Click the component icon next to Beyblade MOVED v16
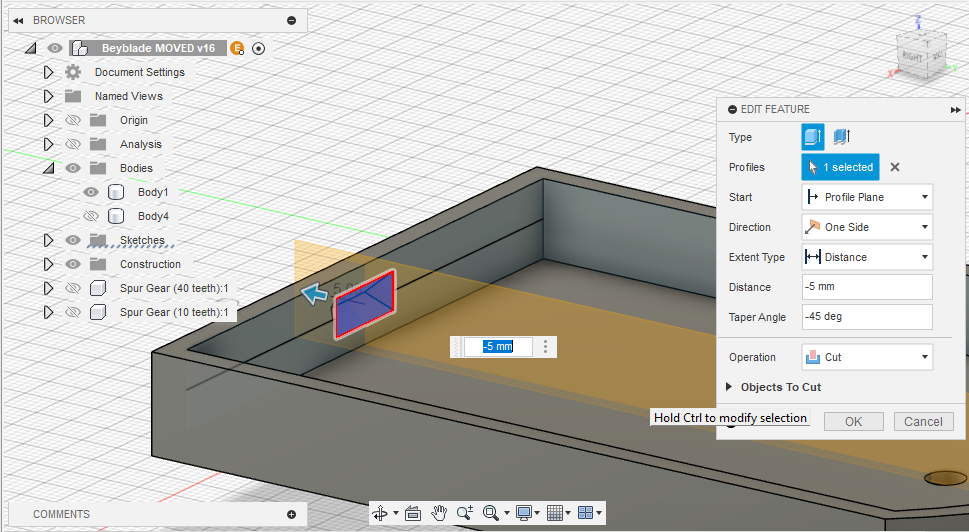 tap(80, 48)
